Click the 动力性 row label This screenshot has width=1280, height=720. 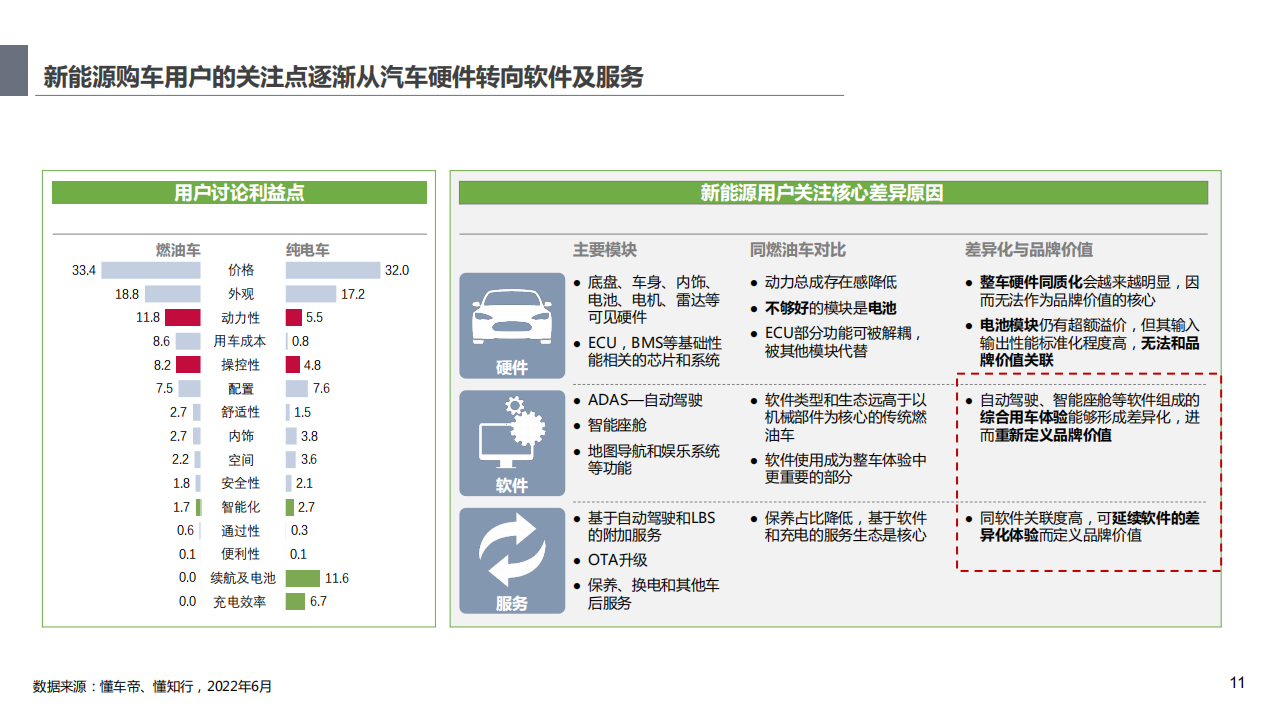tap(241, 318)
